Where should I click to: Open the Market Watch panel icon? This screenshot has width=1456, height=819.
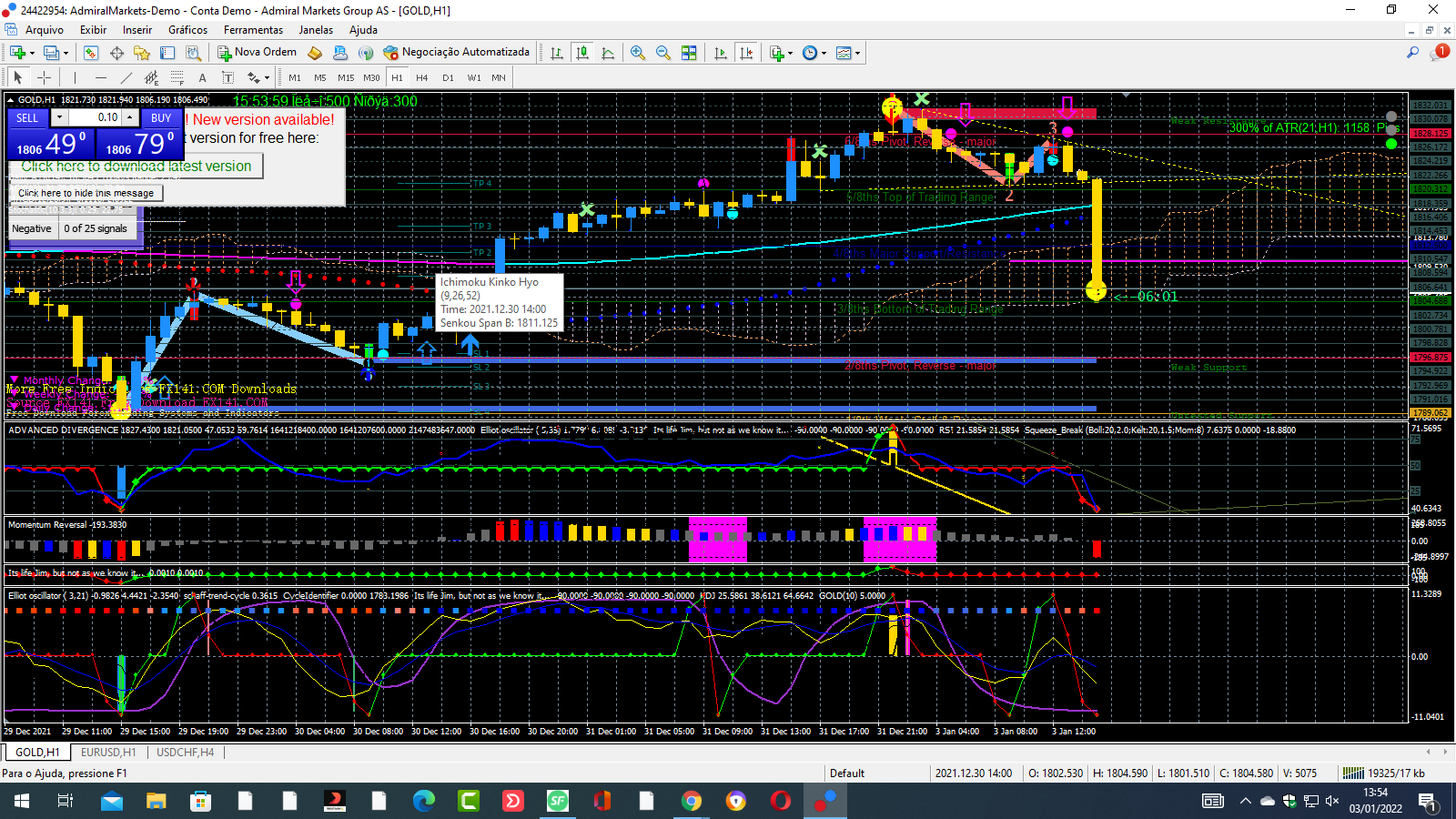coord(91,53)
